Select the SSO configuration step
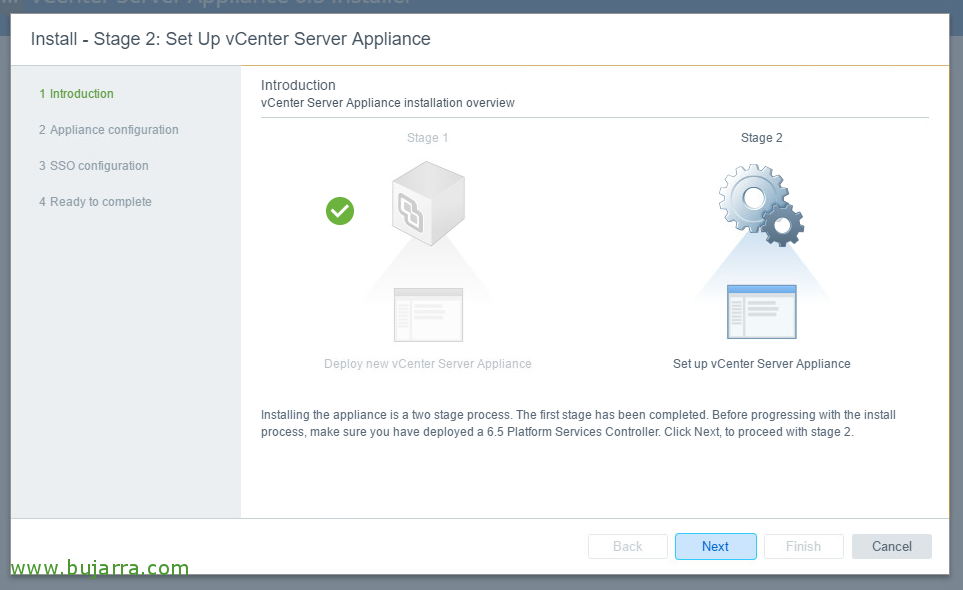 [x=93, y=166]
